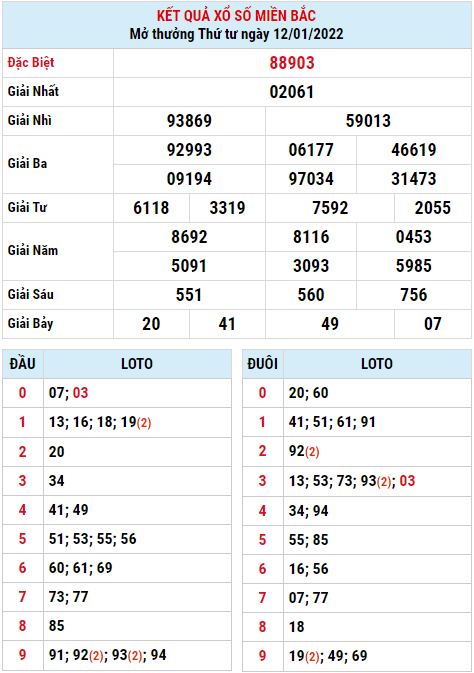474x673 pixels.
Task: Select ĐUÔI row 6 values 16; 56
Action: click(x=308, y=569)
